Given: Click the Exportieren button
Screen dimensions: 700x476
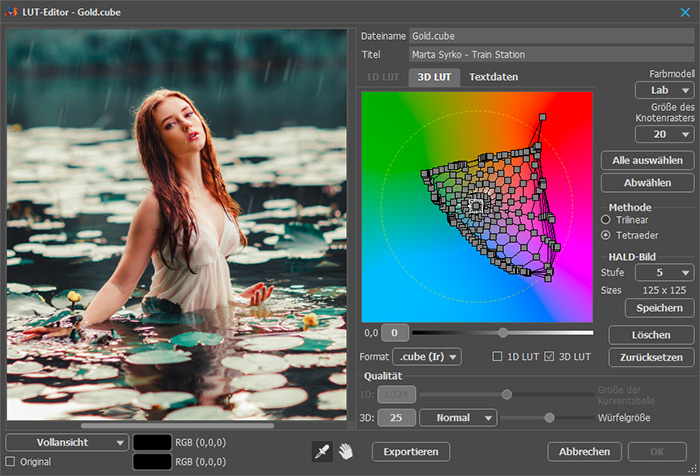Looking at the screenshot, I should [x=411, y=452].
